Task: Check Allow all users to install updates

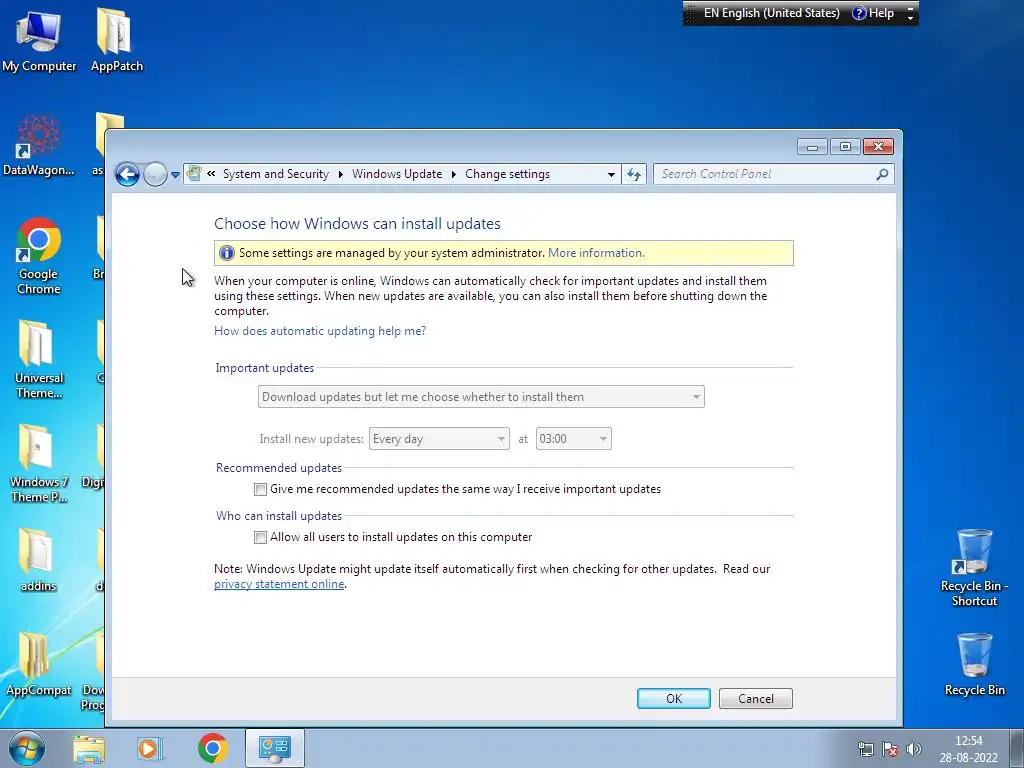Action: (x=261, y=537)
